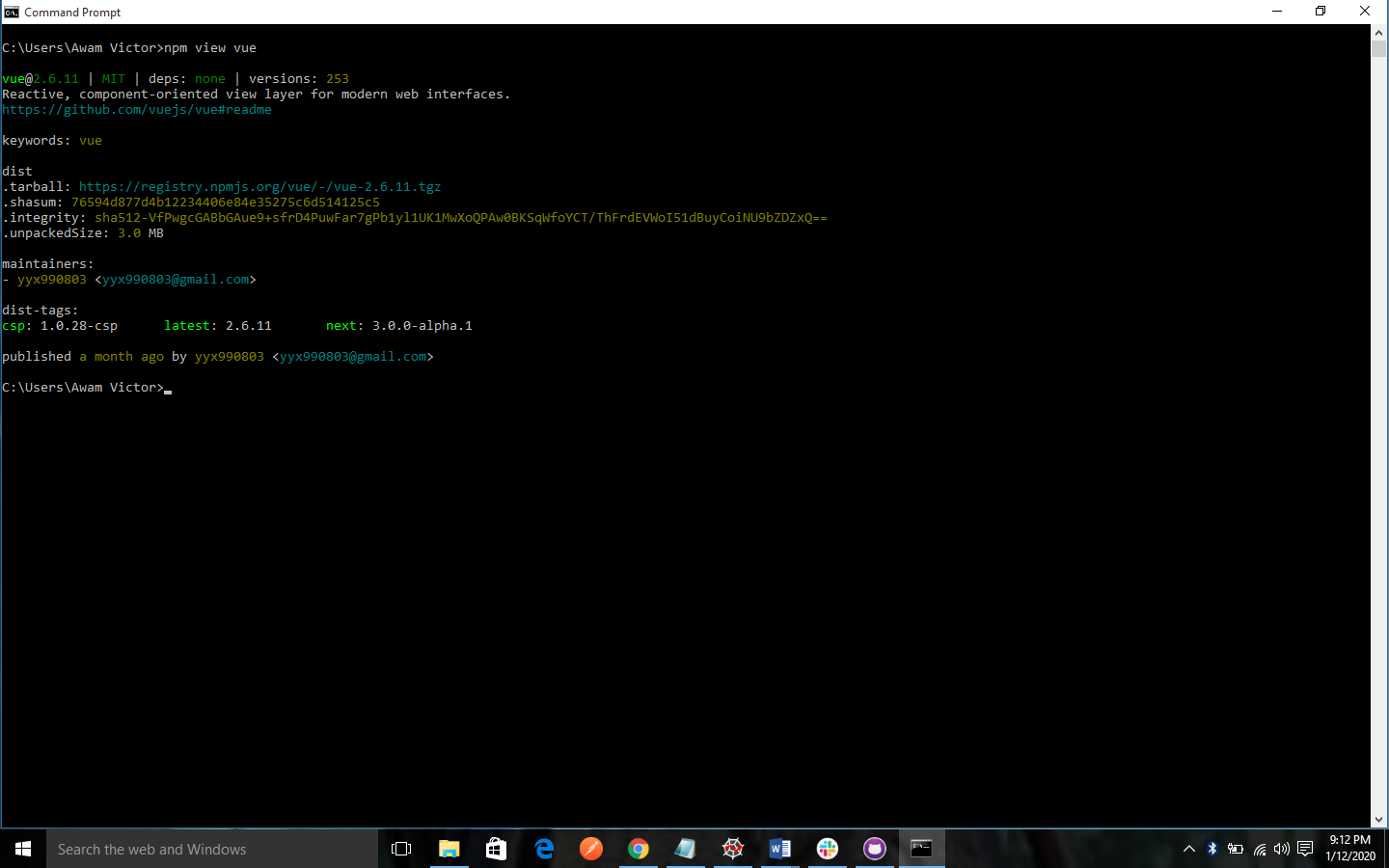The height and width of the screenshot is (868, 1389).
Task: Click the 'npm view vue' command text
Action: click(210, 48)
